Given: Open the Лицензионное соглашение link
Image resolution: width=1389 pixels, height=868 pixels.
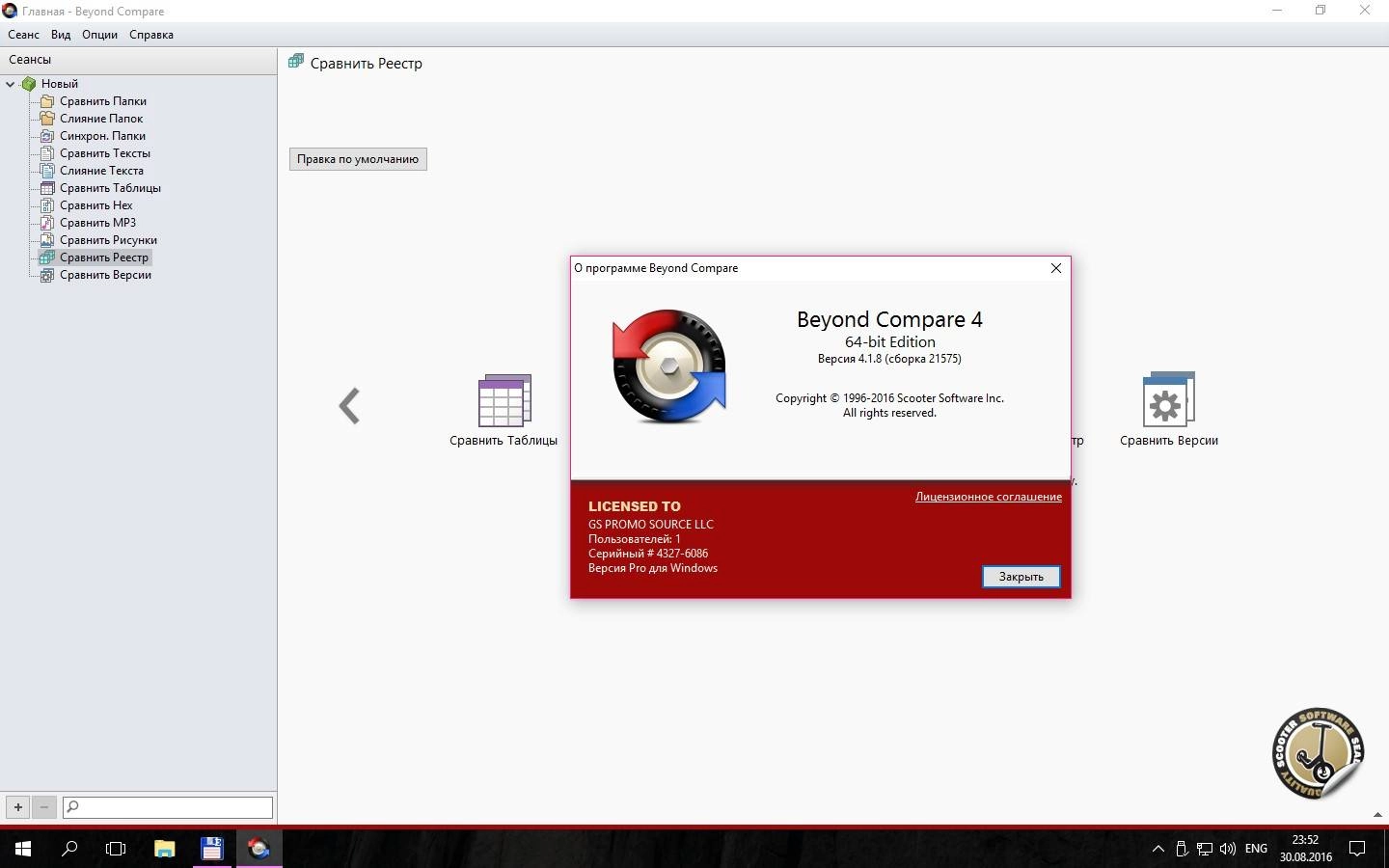Looking at the screenshot, I should tap(989, 497).
